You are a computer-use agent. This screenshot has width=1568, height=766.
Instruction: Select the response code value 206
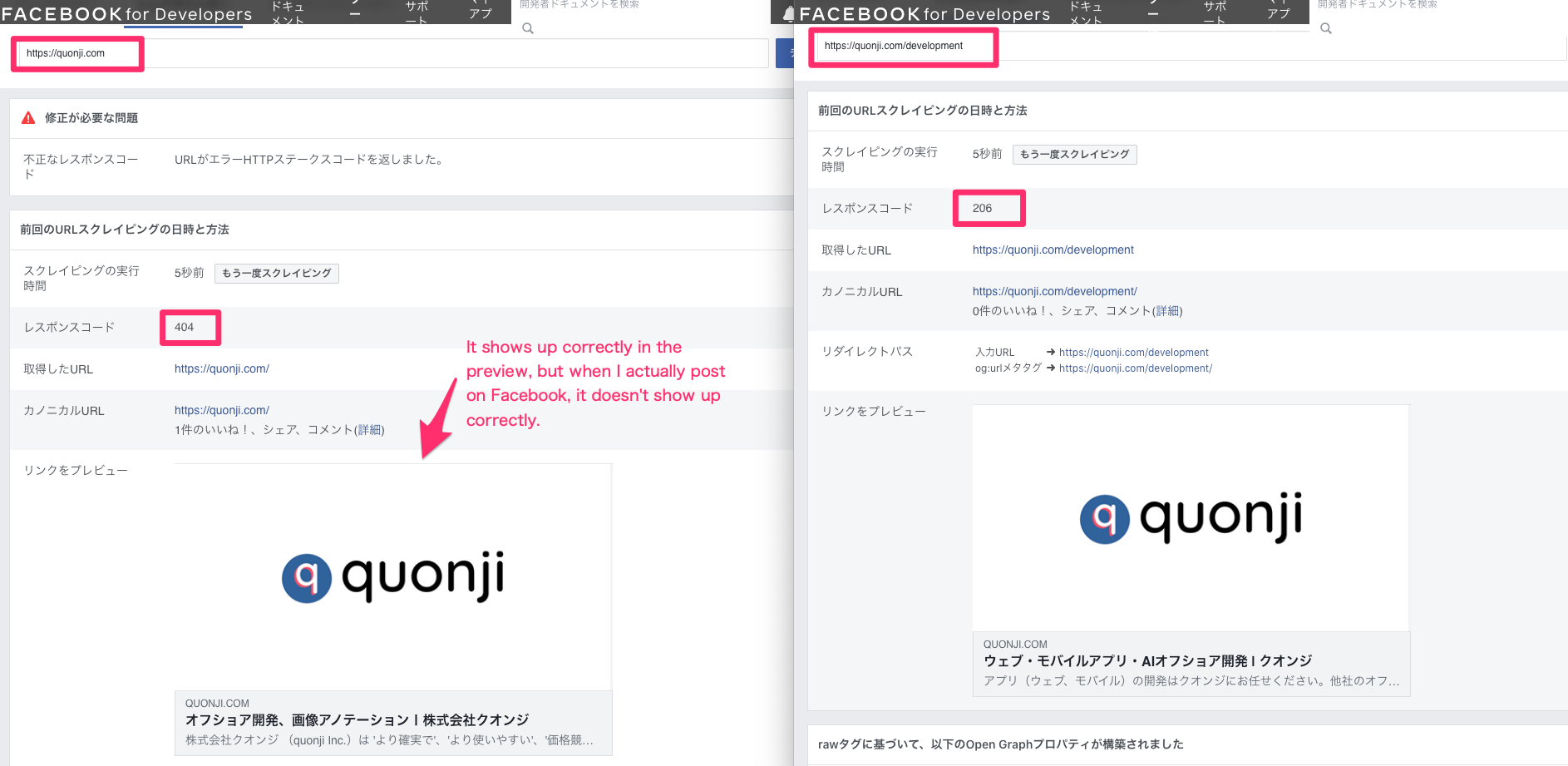pos(982,209)
